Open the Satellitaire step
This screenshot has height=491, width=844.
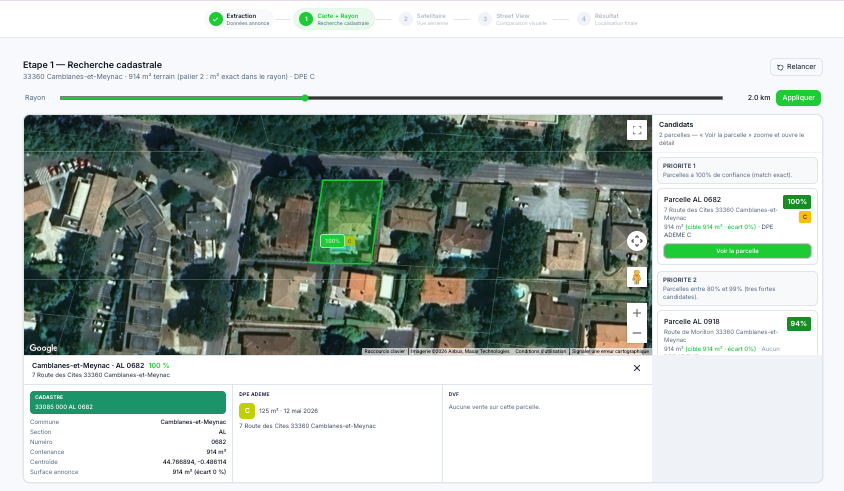point(424,19)
